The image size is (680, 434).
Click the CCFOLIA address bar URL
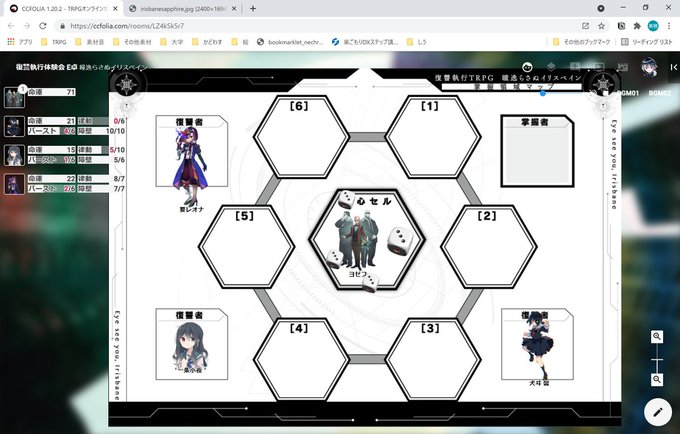(127, 26)
